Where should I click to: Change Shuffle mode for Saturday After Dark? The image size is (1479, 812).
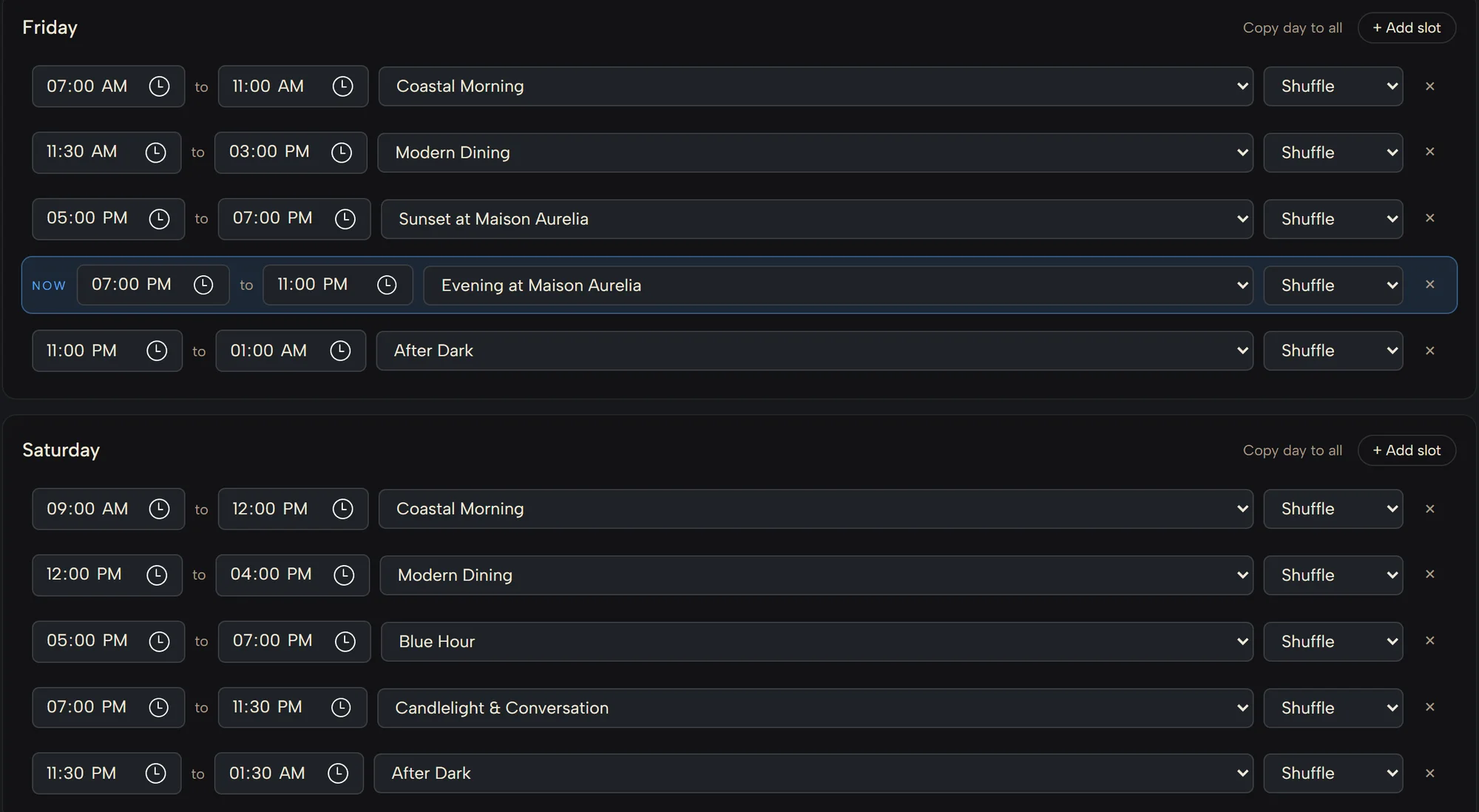1333,774
